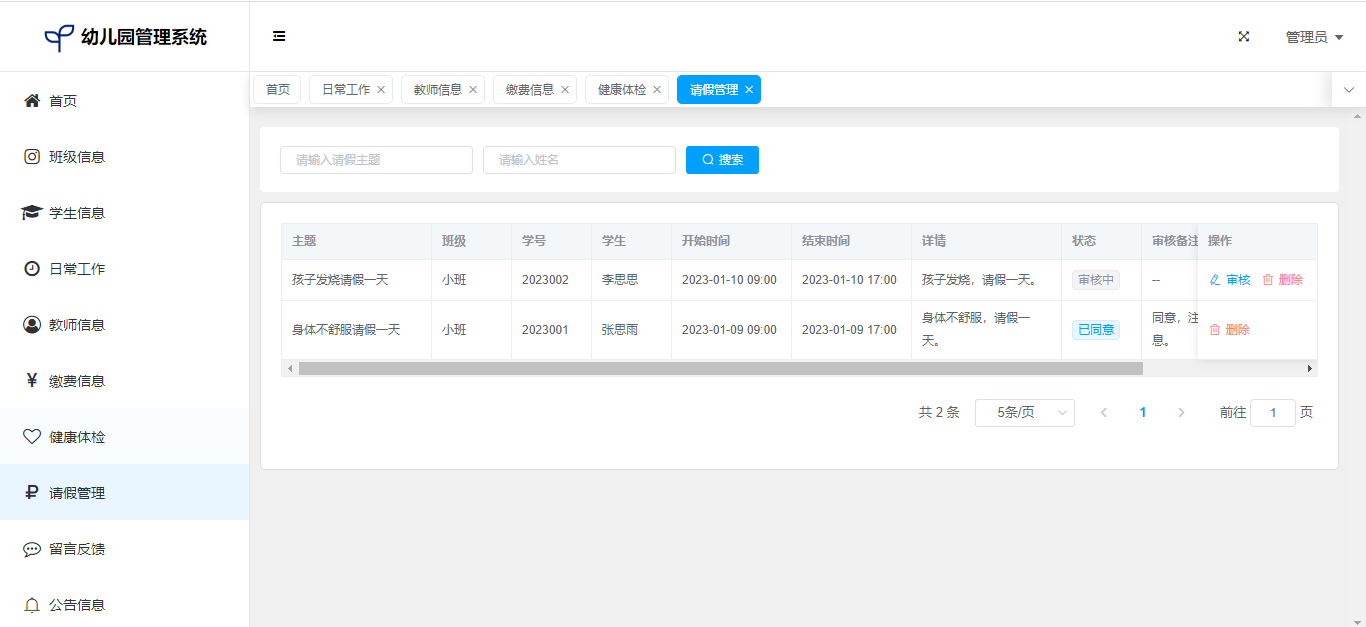This screenshot has height=627, width=1366.
Task: Toggle fullscreen with the expand icon
Action: click(1244, 36)
